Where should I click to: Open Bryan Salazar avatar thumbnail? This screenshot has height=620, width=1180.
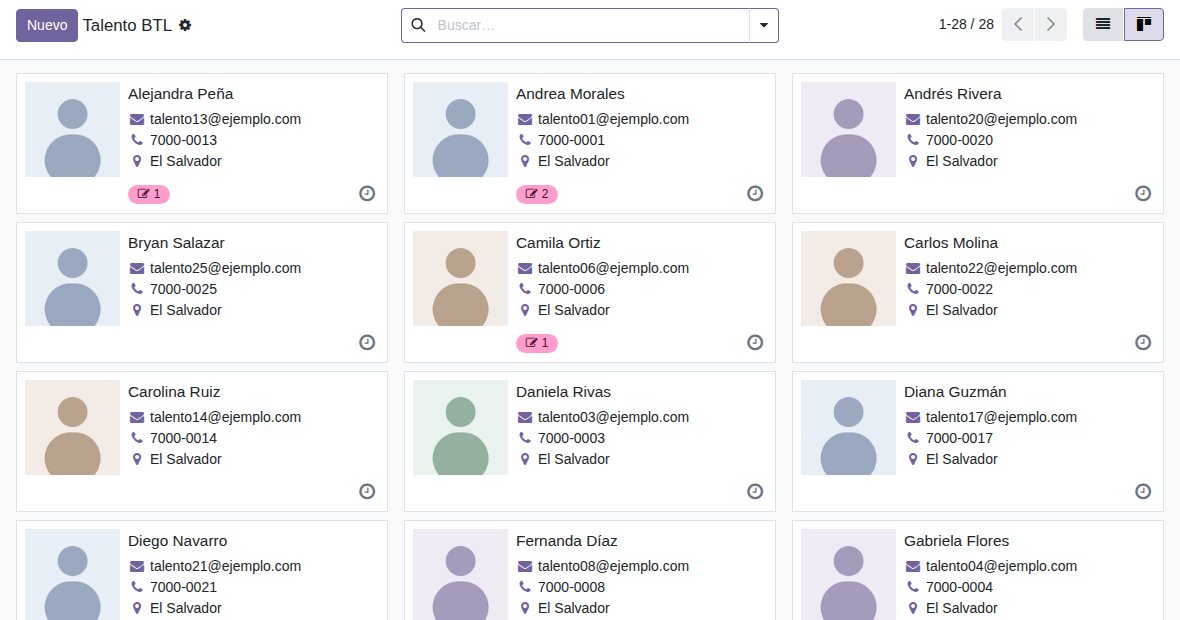72,278
